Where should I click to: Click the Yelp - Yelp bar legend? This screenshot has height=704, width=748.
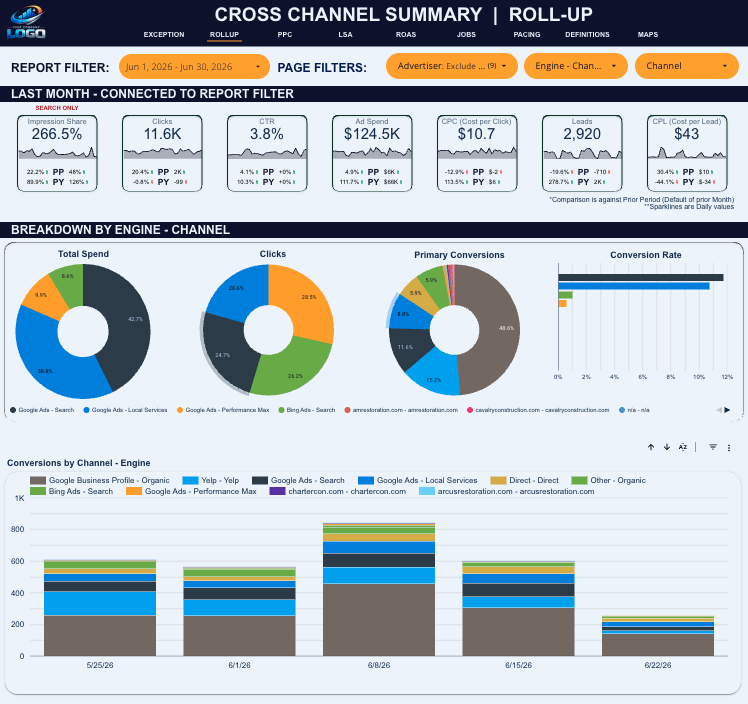pos(211,480)
